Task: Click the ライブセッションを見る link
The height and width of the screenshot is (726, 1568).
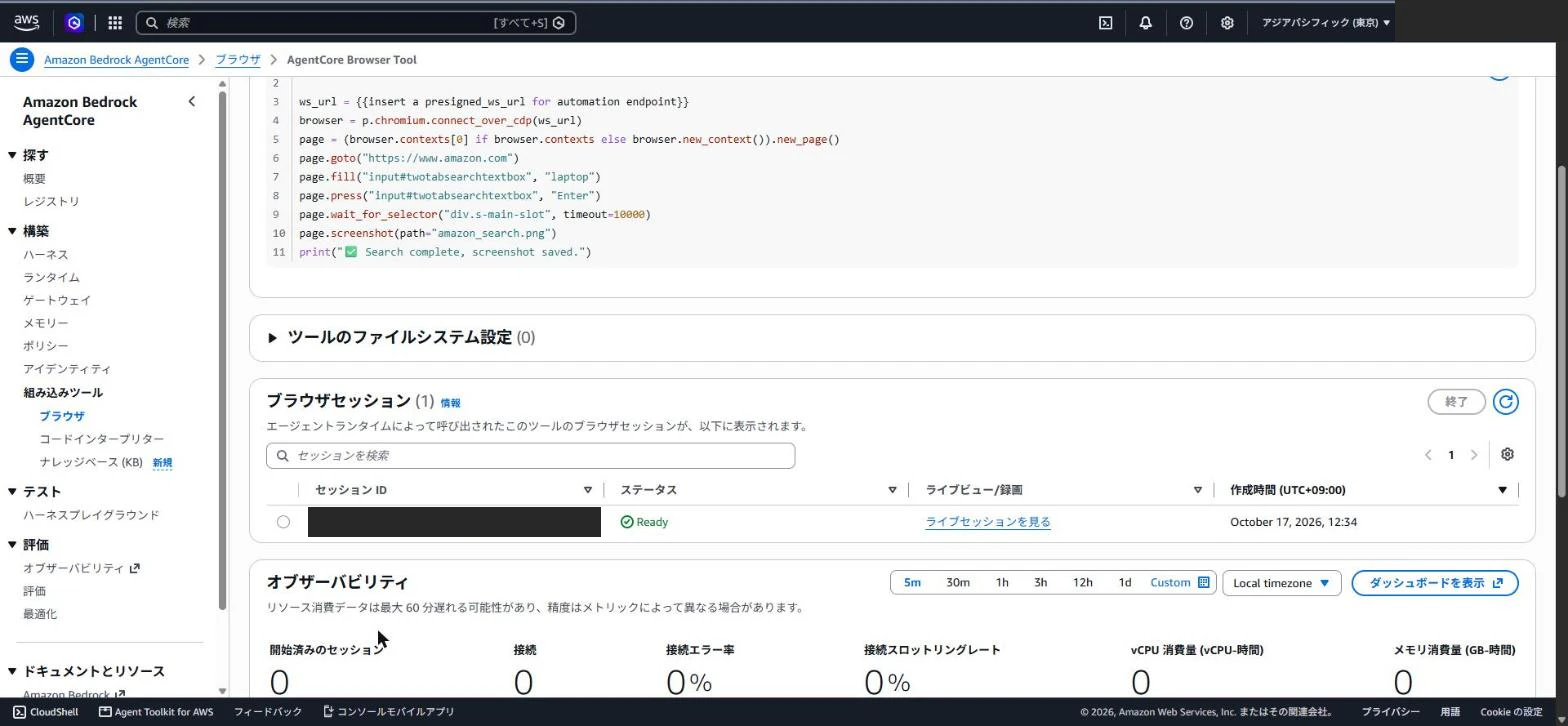Action: click(988, 522)
